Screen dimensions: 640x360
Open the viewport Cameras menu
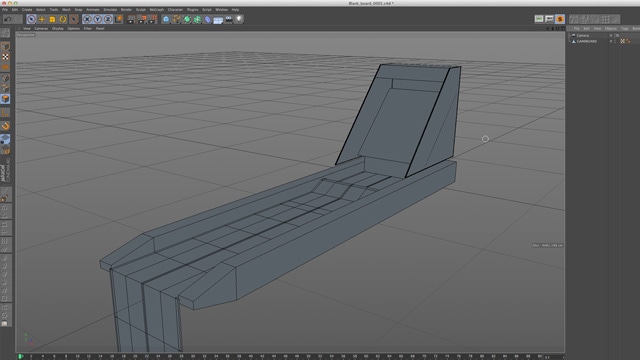41,29
